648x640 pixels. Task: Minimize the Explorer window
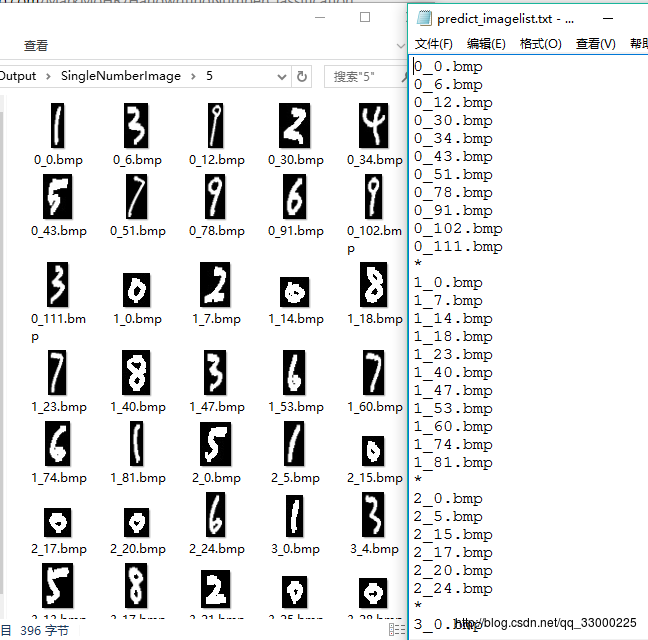[320, 17]
